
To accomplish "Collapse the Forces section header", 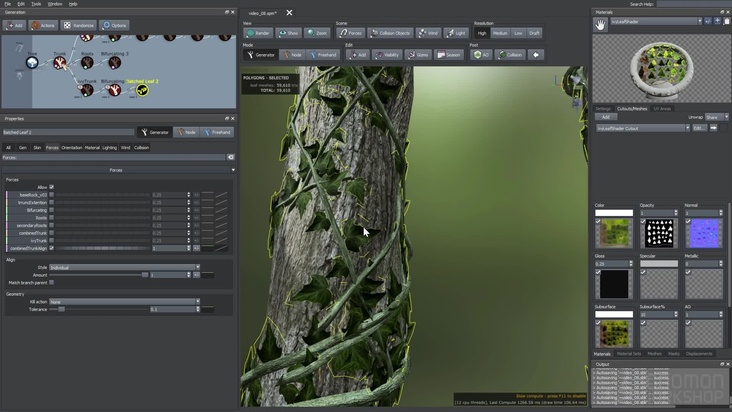I will coord(118,170).
